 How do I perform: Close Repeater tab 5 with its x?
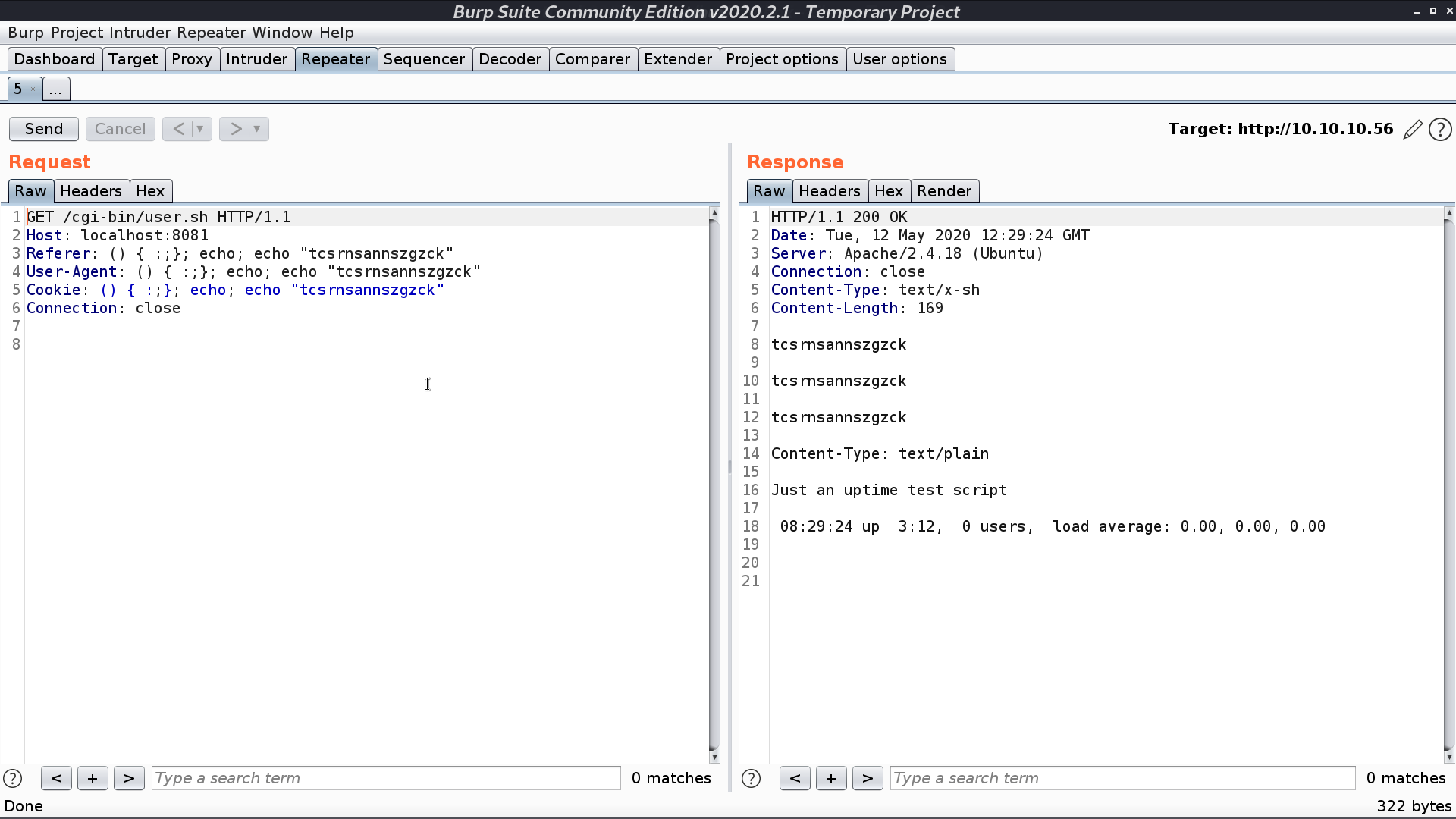pos(33,89)
